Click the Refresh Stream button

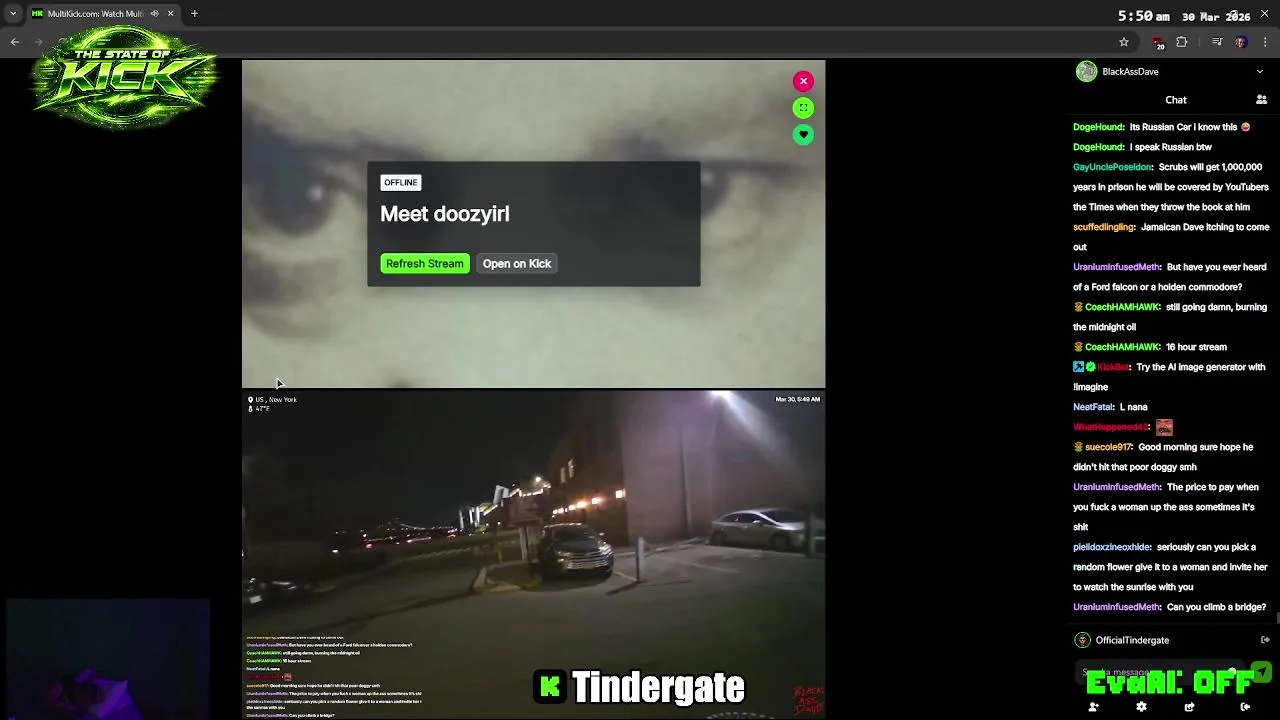click(x=425, y=264)
